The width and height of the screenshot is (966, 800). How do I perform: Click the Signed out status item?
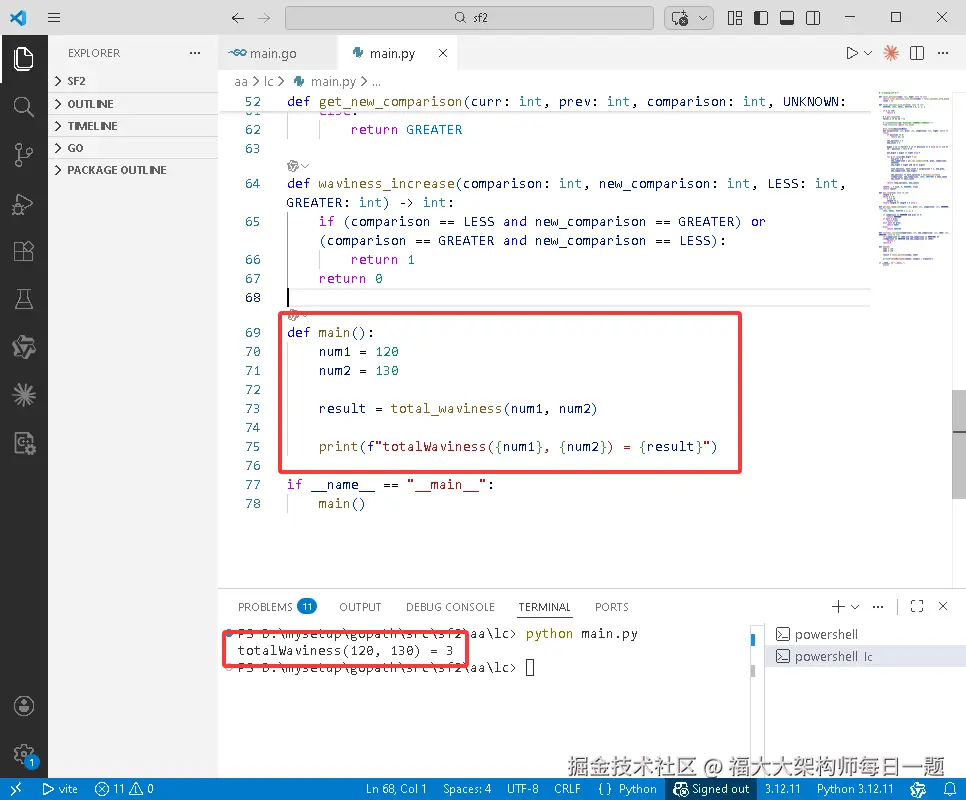711,789
